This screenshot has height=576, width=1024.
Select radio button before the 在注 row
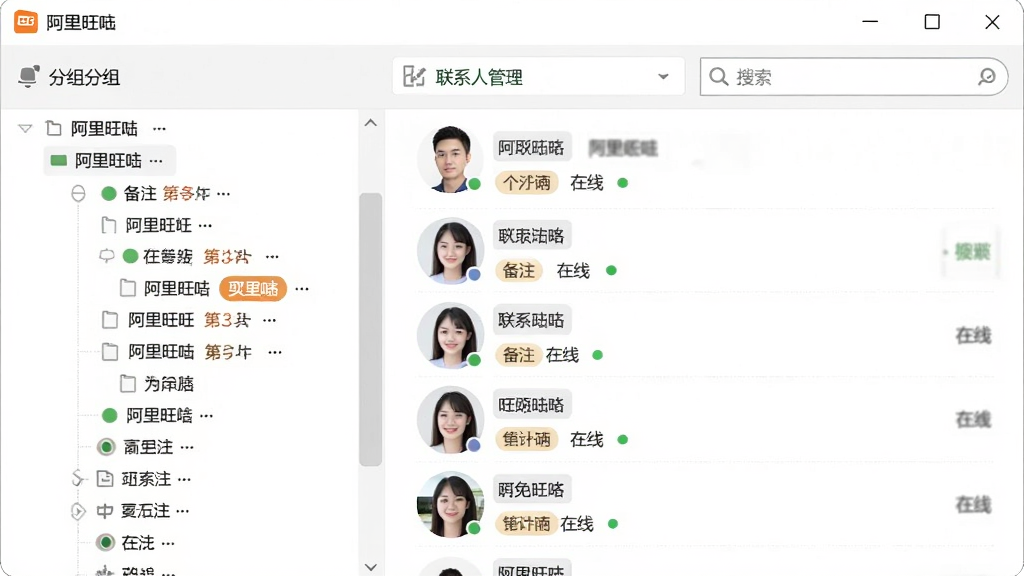click(105, 542)
